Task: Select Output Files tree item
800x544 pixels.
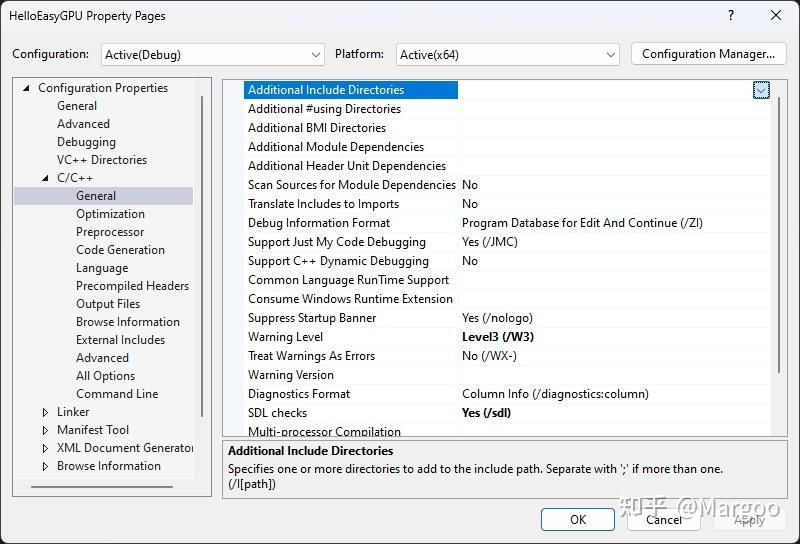Action: coord(108,304)
